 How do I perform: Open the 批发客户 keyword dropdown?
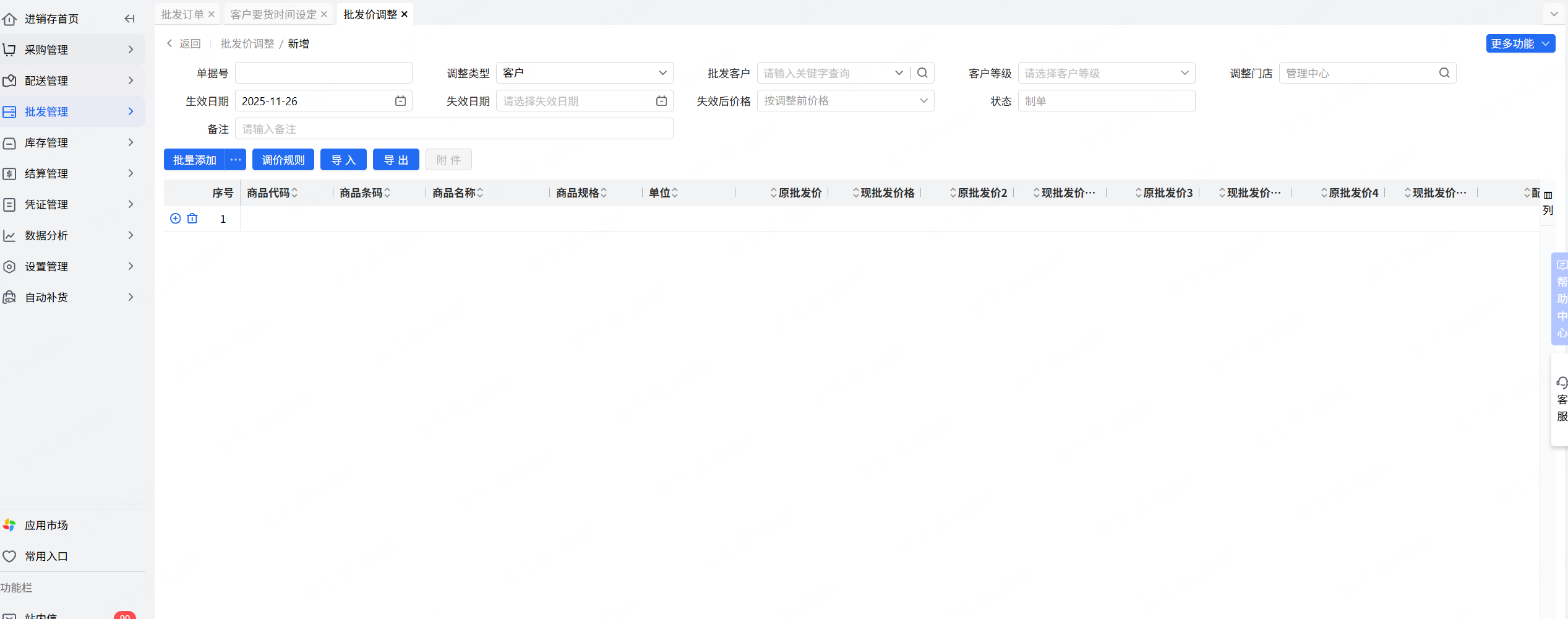899,73
